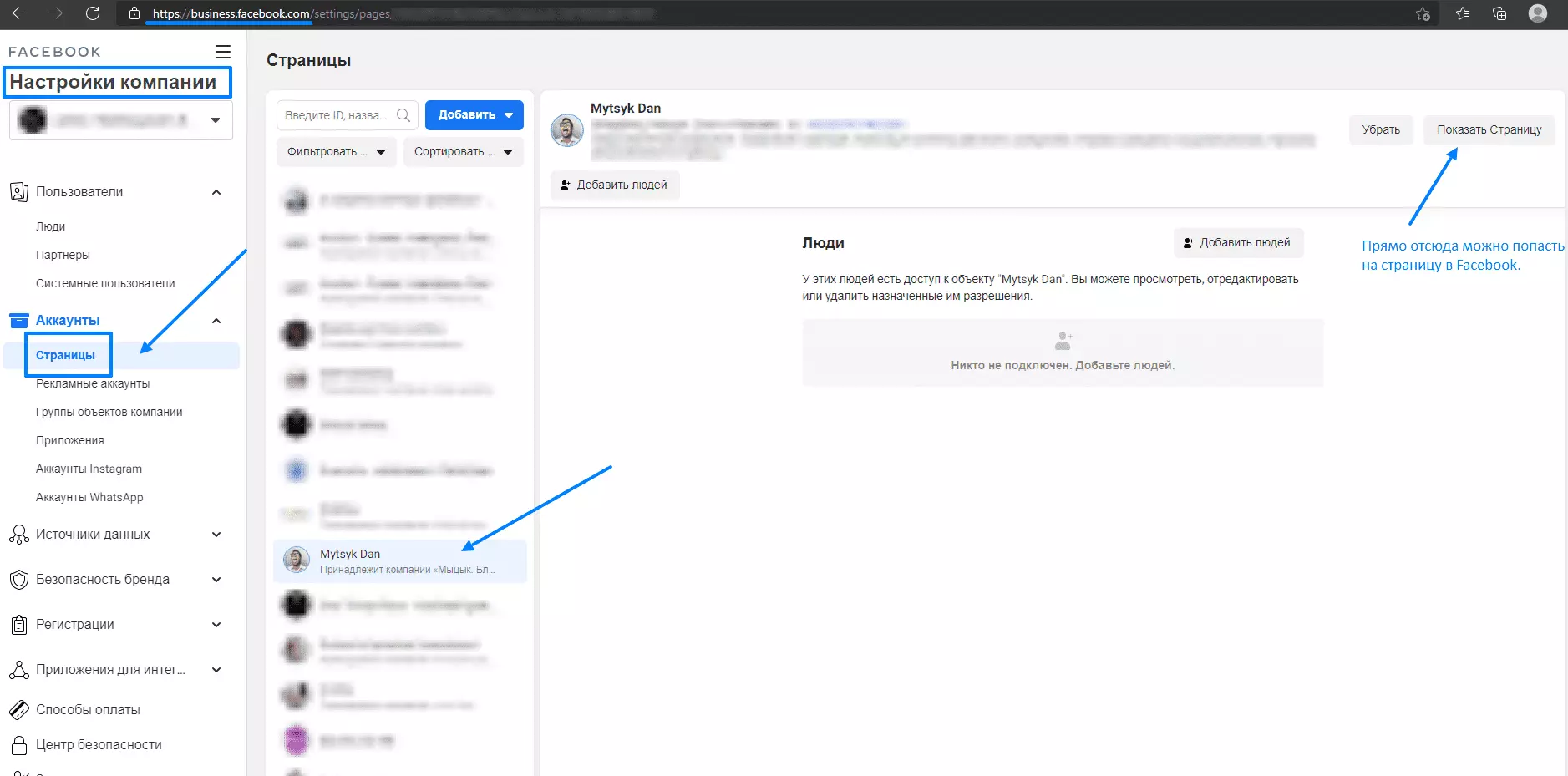Viewport: 1568px width, 776px height.
Task: Open the browser collections icon
Action: [1499, 13]
